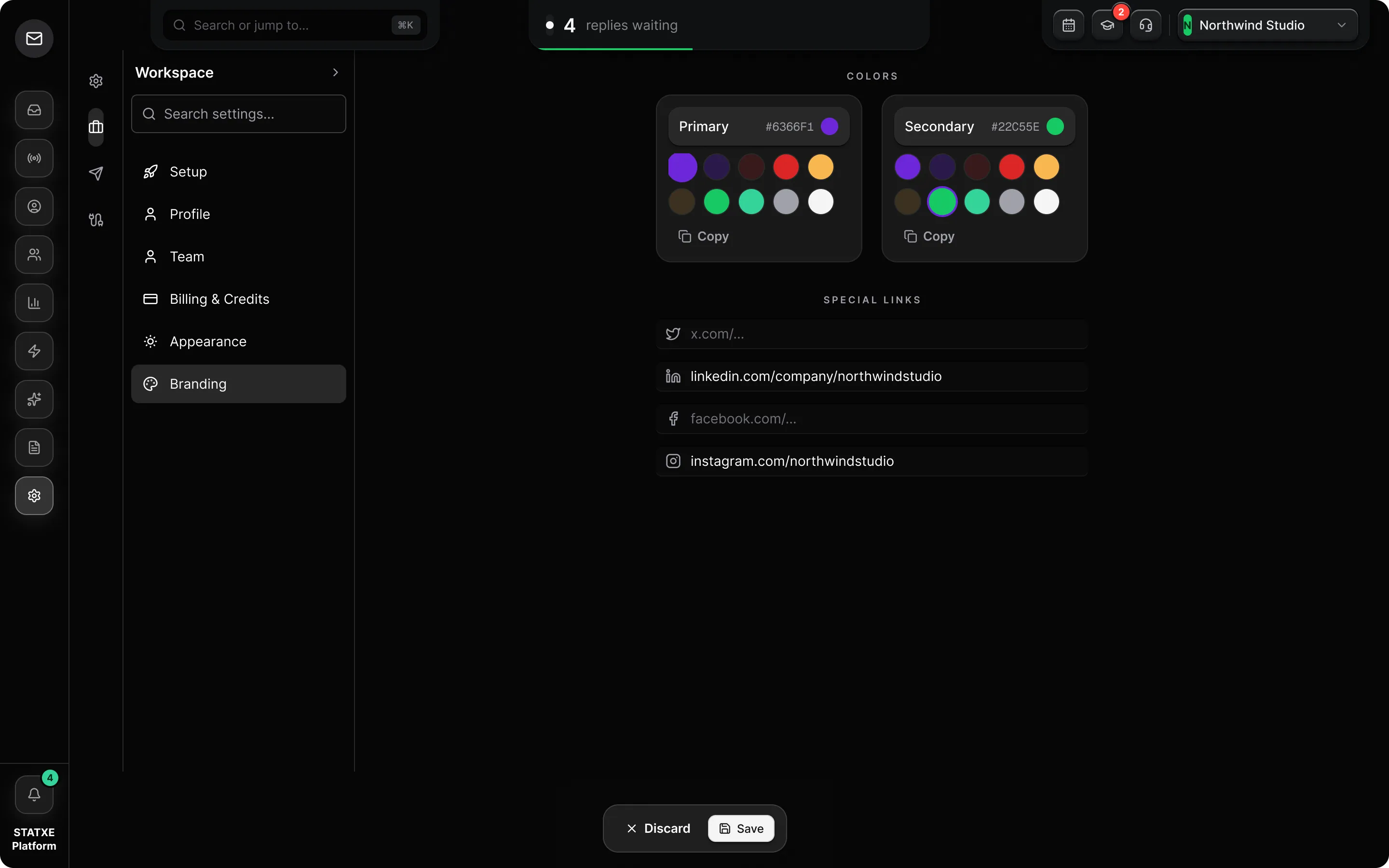Pick the white swatch in Secondary palette
The image size is (1389, 868).
1047,202
